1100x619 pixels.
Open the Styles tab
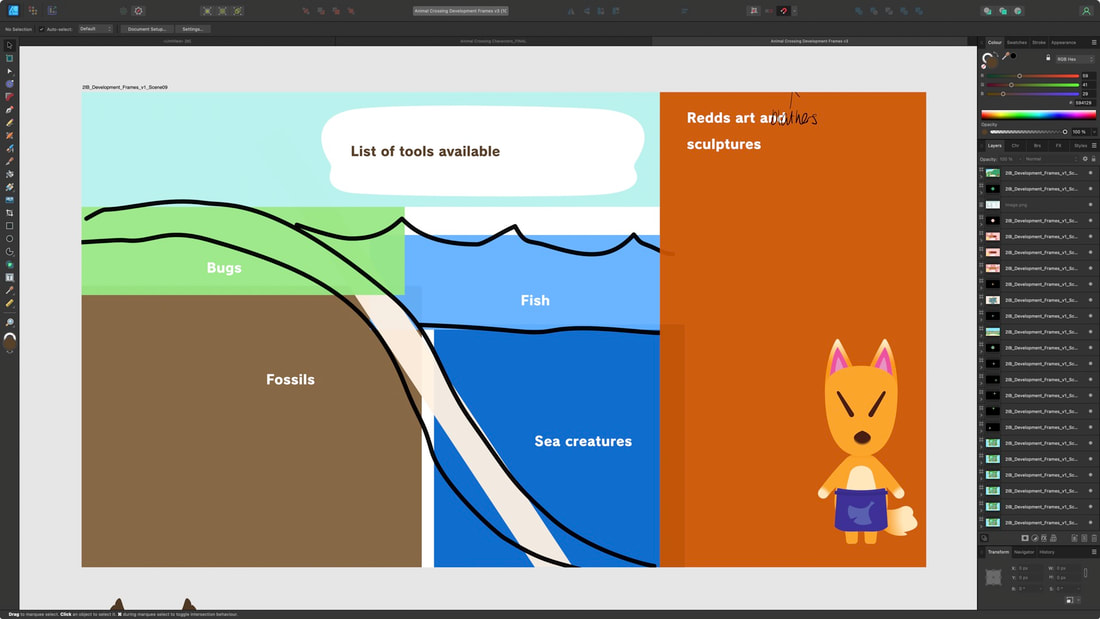pos(1080,146)
